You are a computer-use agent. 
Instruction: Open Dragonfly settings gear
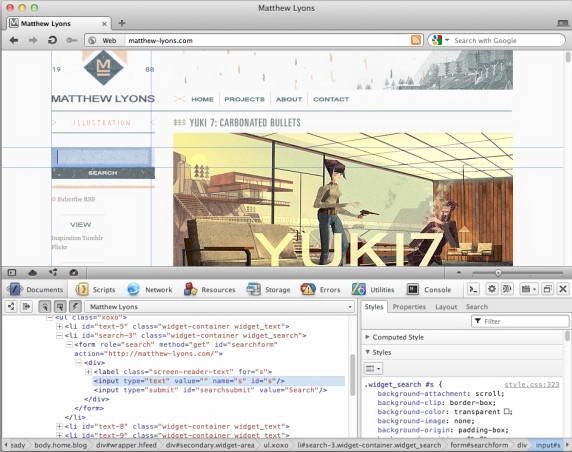pyautogui.click(x=492, y=289)
